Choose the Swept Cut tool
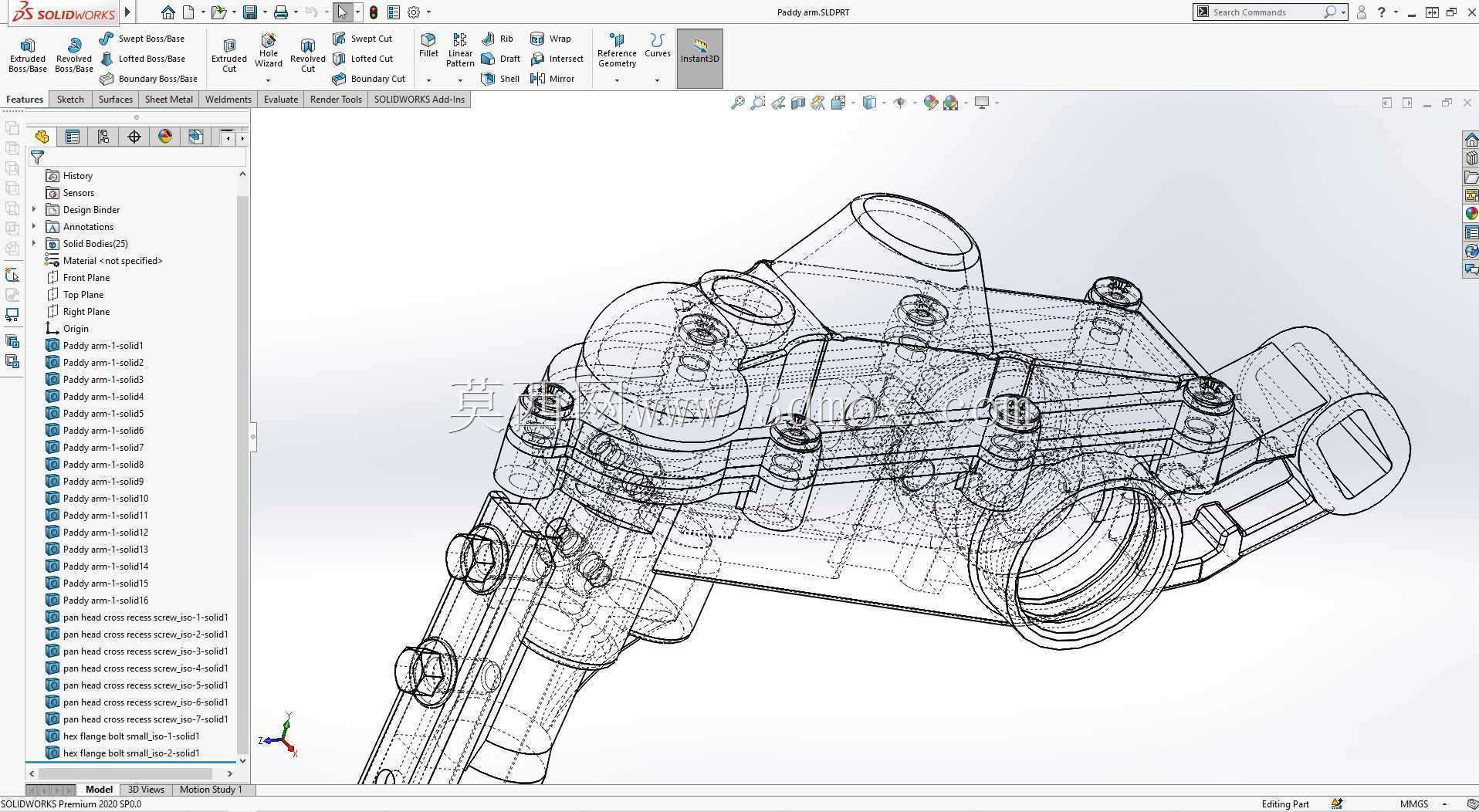This screenshot has height=812, width=1479. pyautogui.click(x=363, y=39)
